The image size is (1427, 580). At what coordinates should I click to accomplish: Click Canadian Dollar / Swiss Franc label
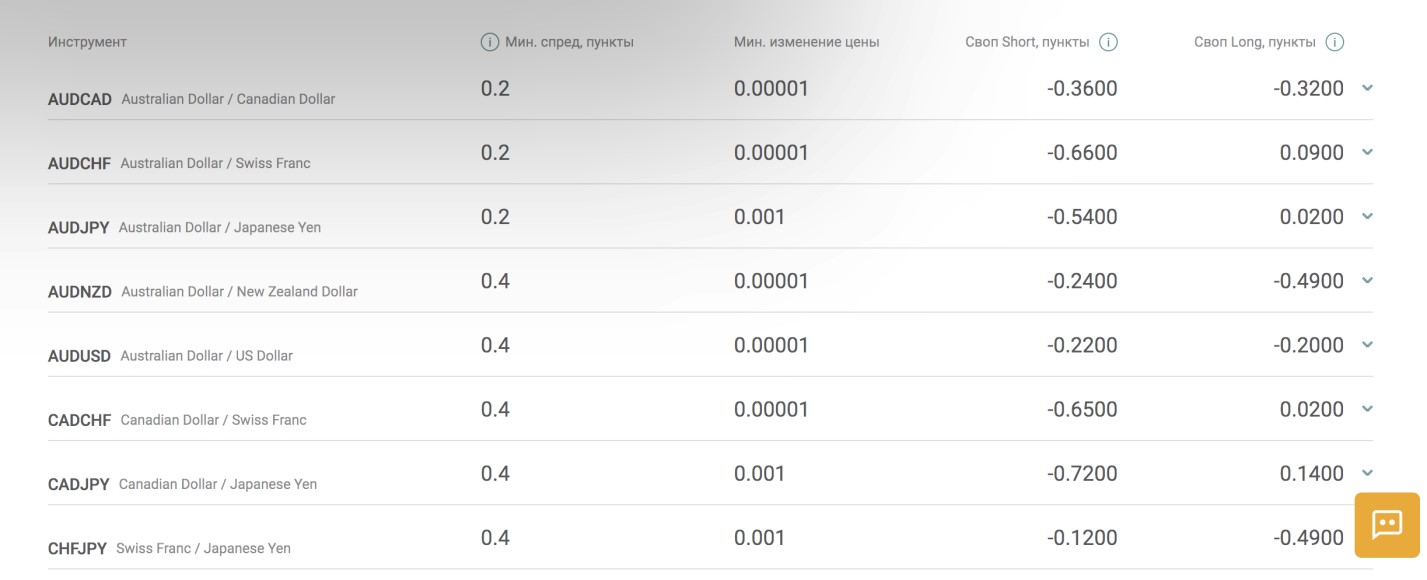pyautogui.click(x=213, y=420)
